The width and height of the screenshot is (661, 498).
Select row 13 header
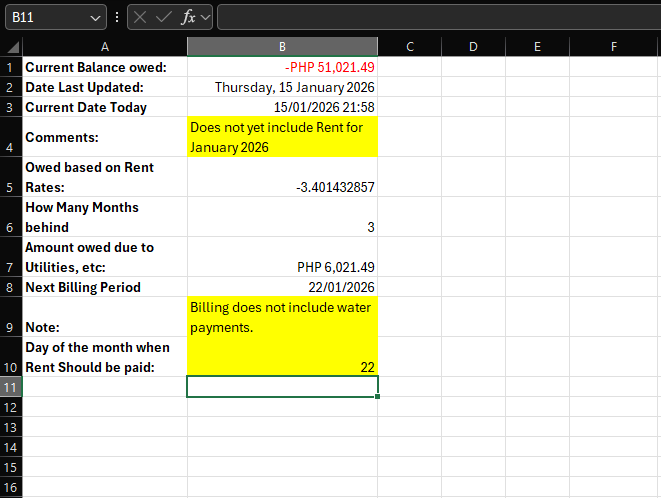(x=10, y=427)
